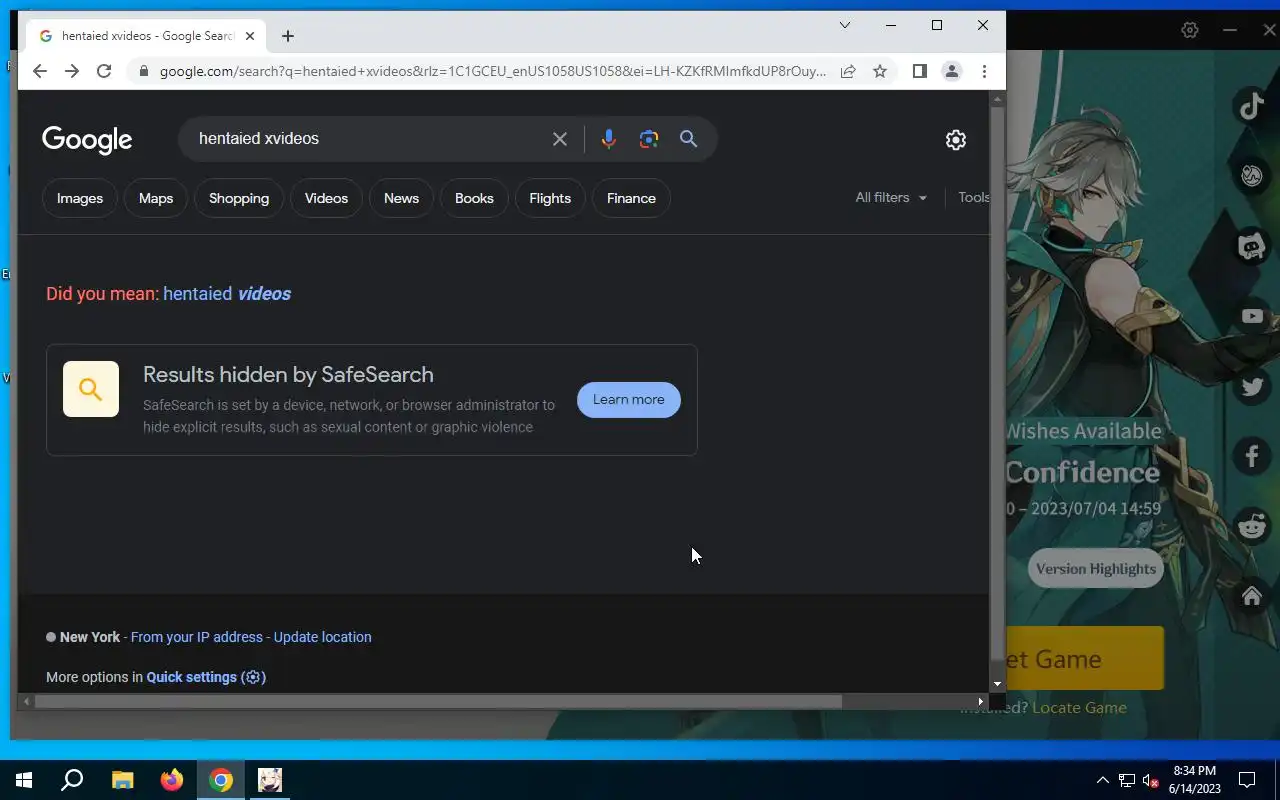
Task: Filter results by Finance
Action: [631, 198]
